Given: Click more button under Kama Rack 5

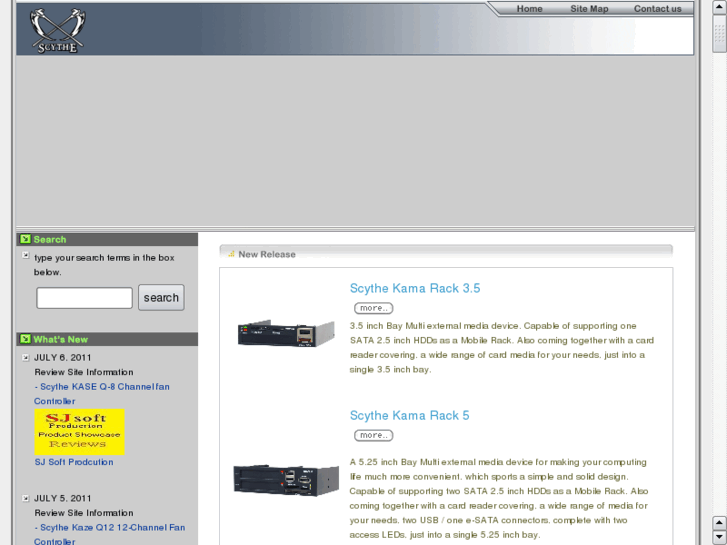Looking at the screenshot, I should pyautogui.click(x=374, y=435).
